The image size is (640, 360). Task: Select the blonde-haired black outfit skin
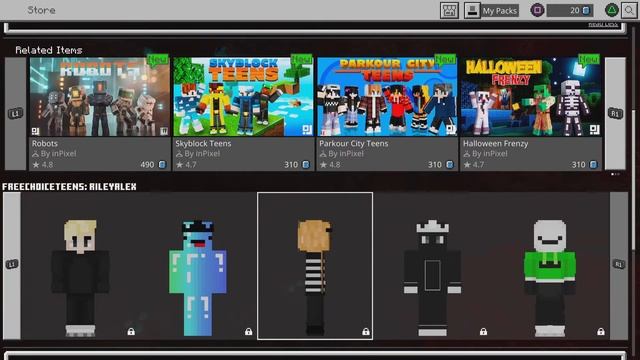[80, 278]
